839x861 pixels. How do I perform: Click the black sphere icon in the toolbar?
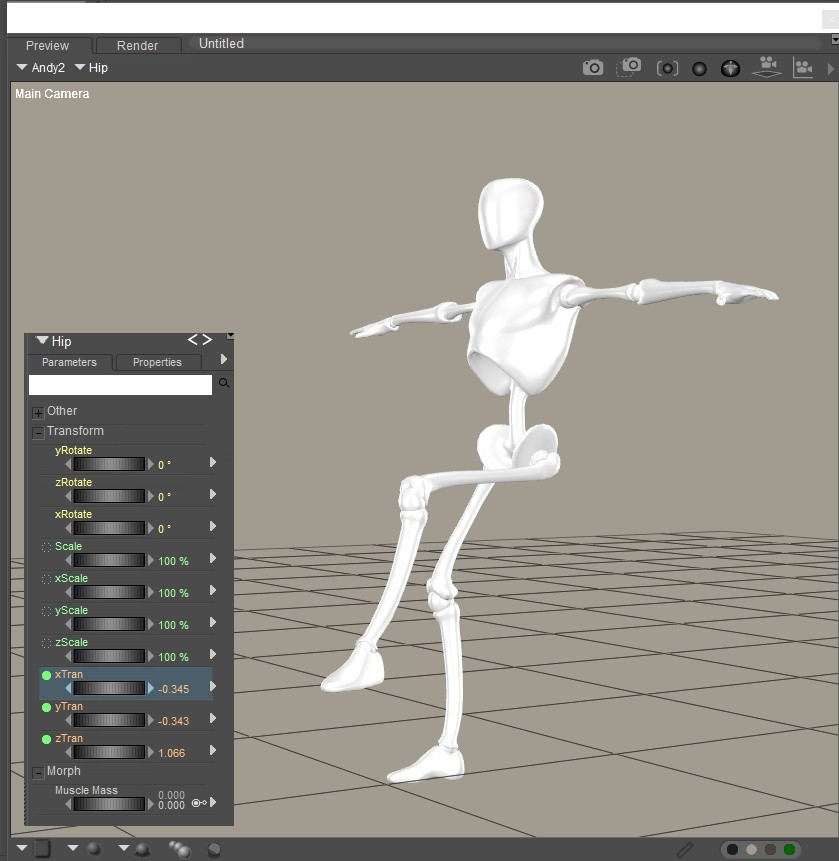[699, 69]
